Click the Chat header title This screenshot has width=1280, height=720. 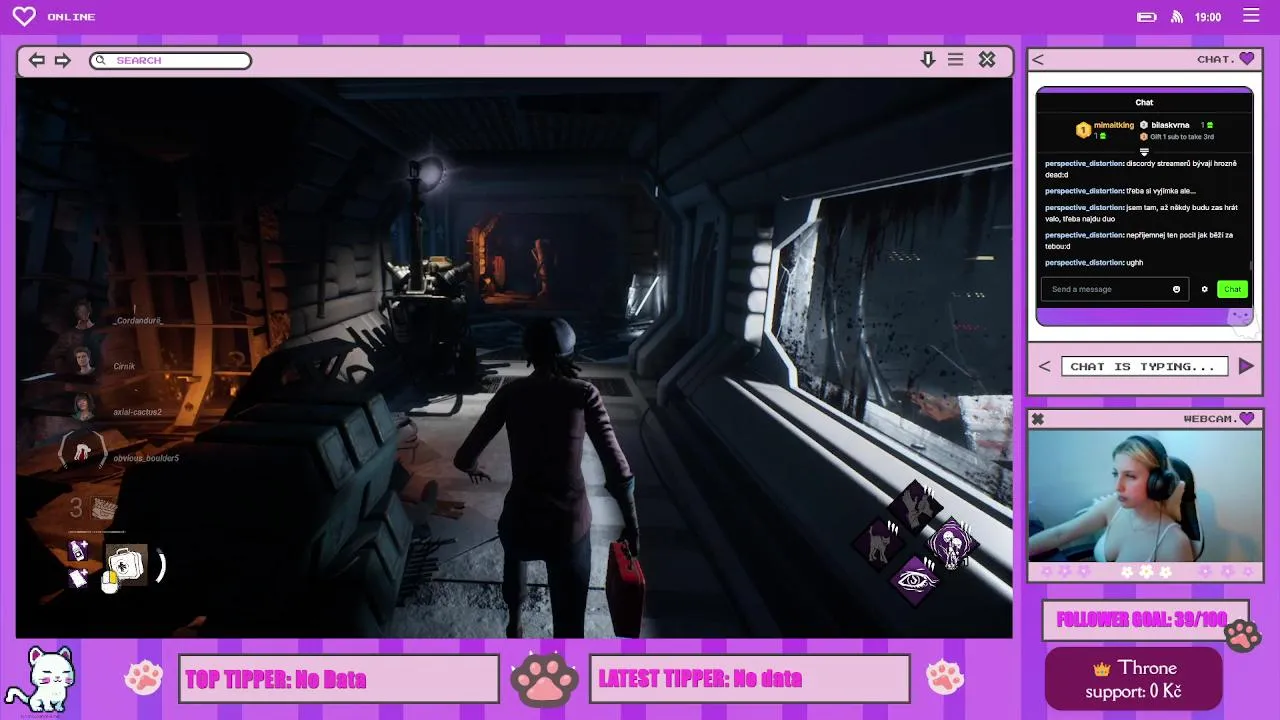1144,102
